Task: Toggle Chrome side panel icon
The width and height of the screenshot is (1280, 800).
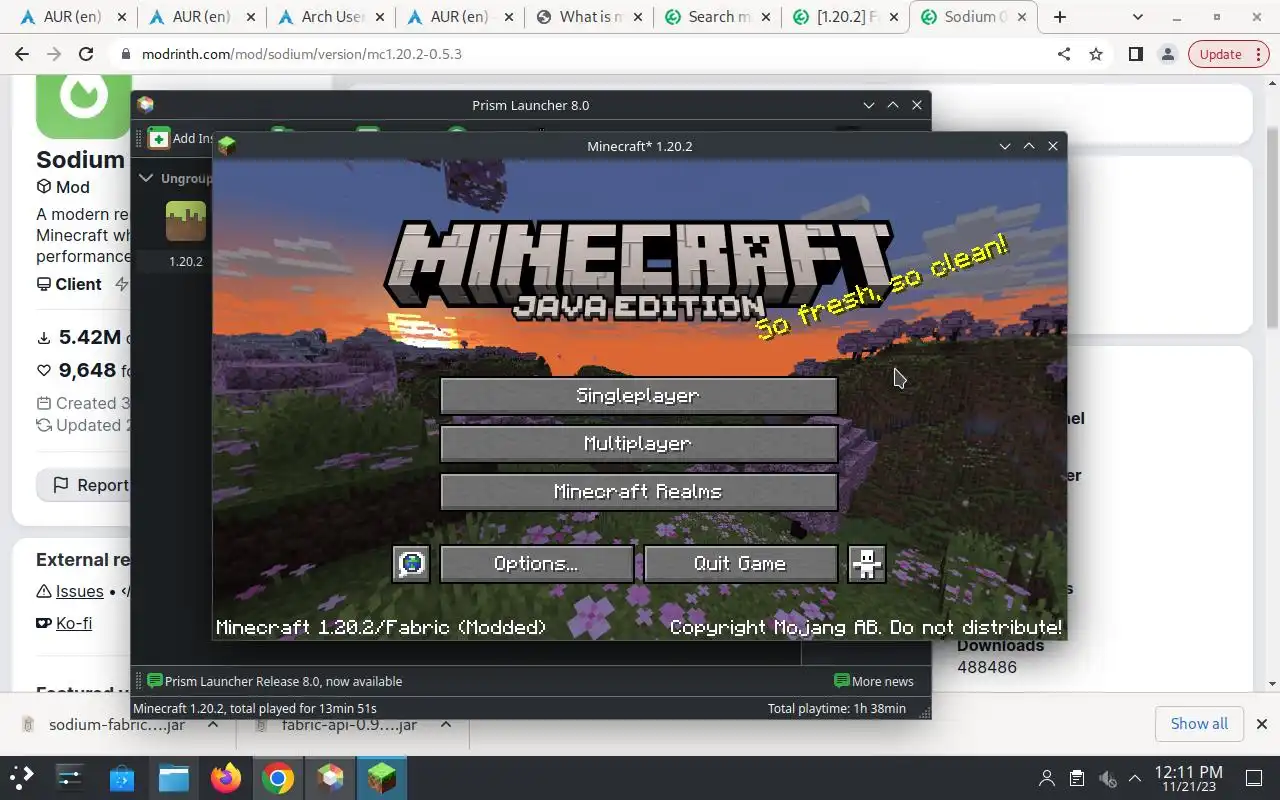Action: pos(1135,54)
